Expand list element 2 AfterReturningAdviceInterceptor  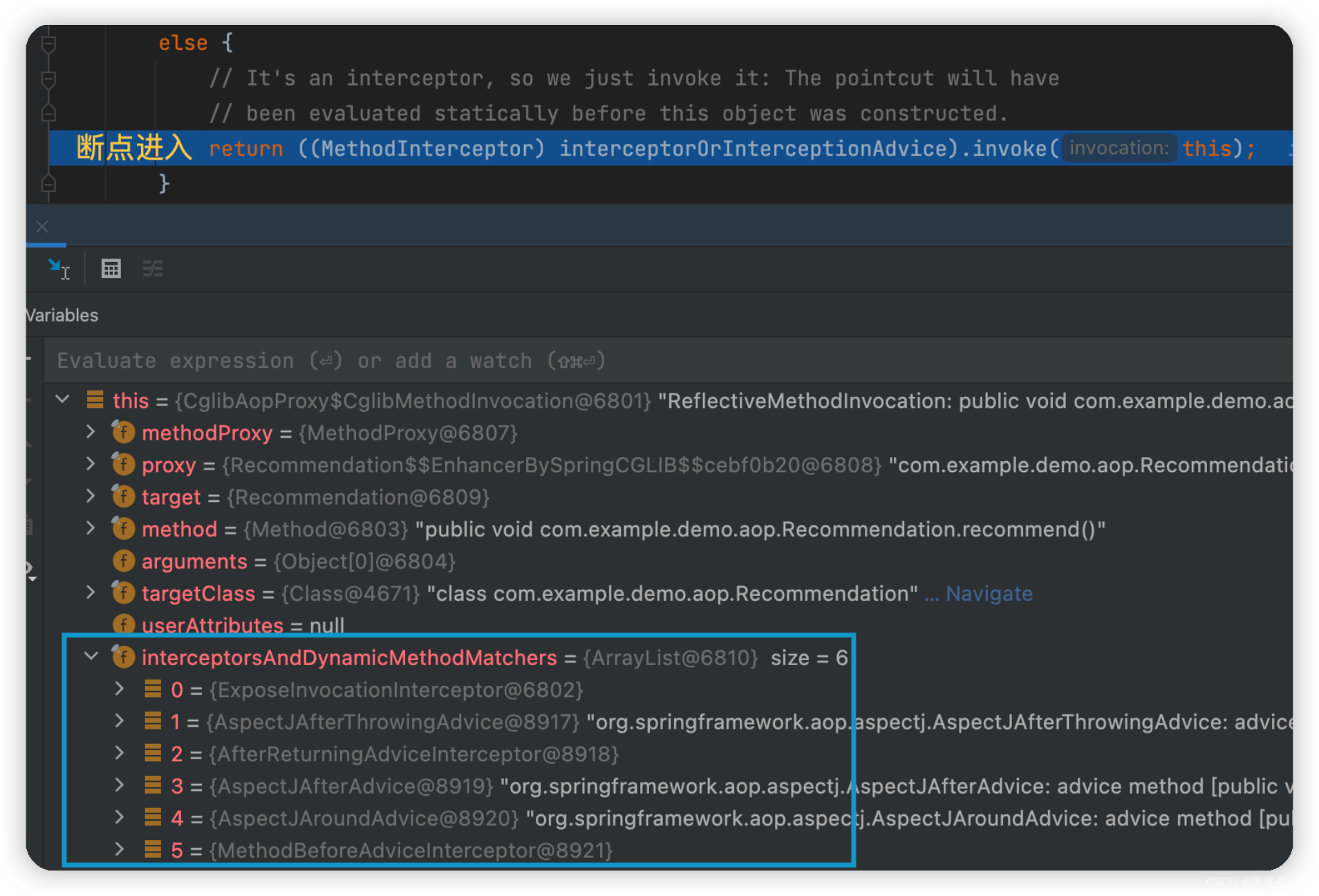click(120, 753)
